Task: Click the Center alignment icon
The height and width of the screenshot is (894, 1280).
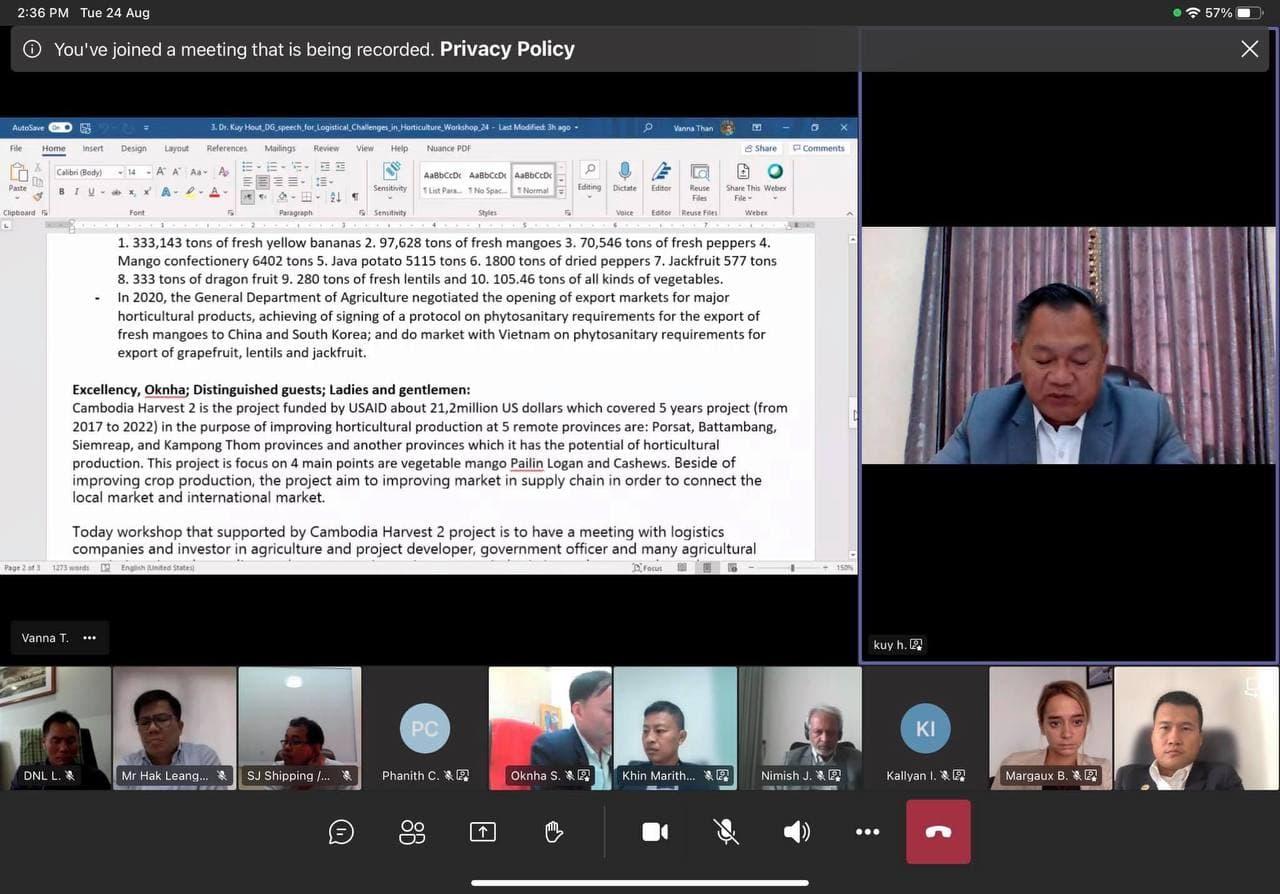Action: coord(262,182)
